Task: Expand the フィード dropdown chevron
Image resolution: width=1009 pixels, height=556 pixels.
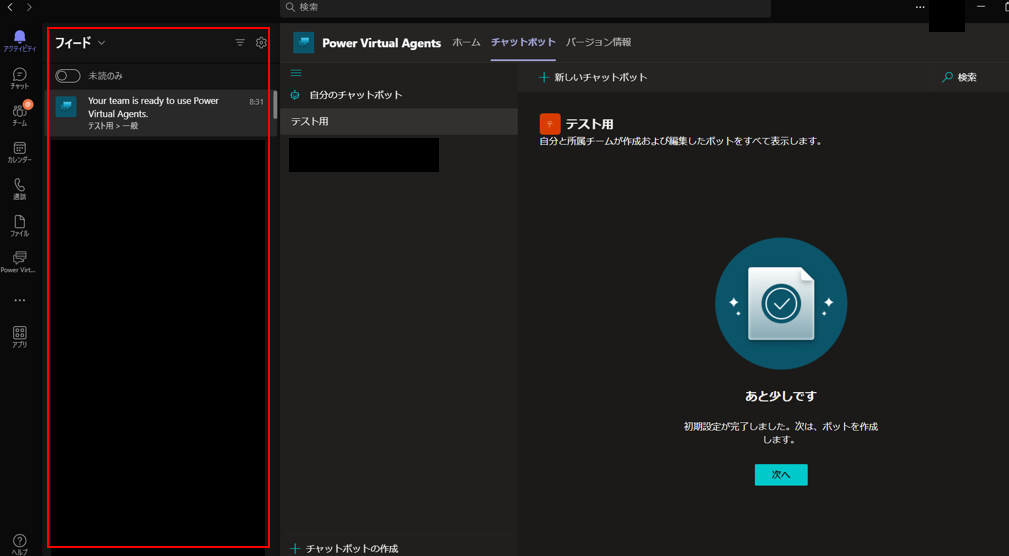Action: coord(101,43)
